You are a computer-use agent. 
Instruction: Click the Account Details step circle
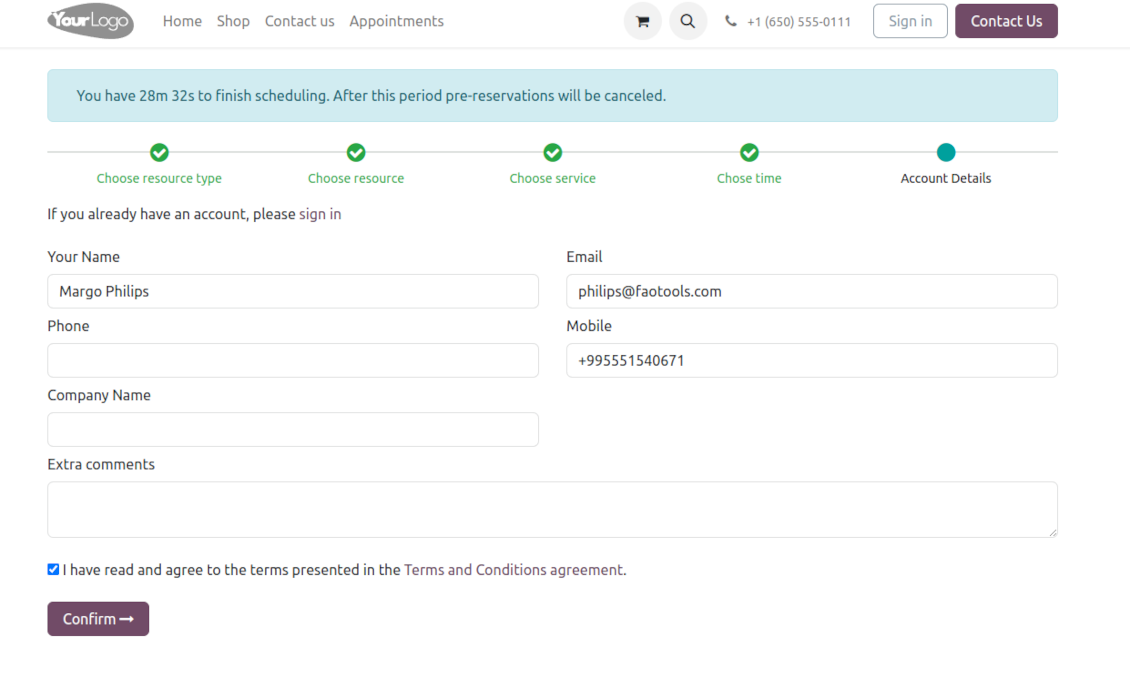(x=945, y=152)
